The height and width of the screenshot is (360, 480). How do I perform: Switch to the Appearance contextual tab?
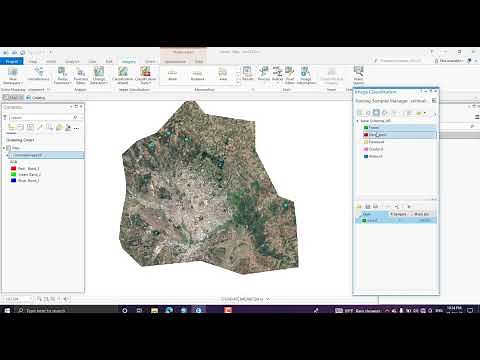[x=175, y=61]
